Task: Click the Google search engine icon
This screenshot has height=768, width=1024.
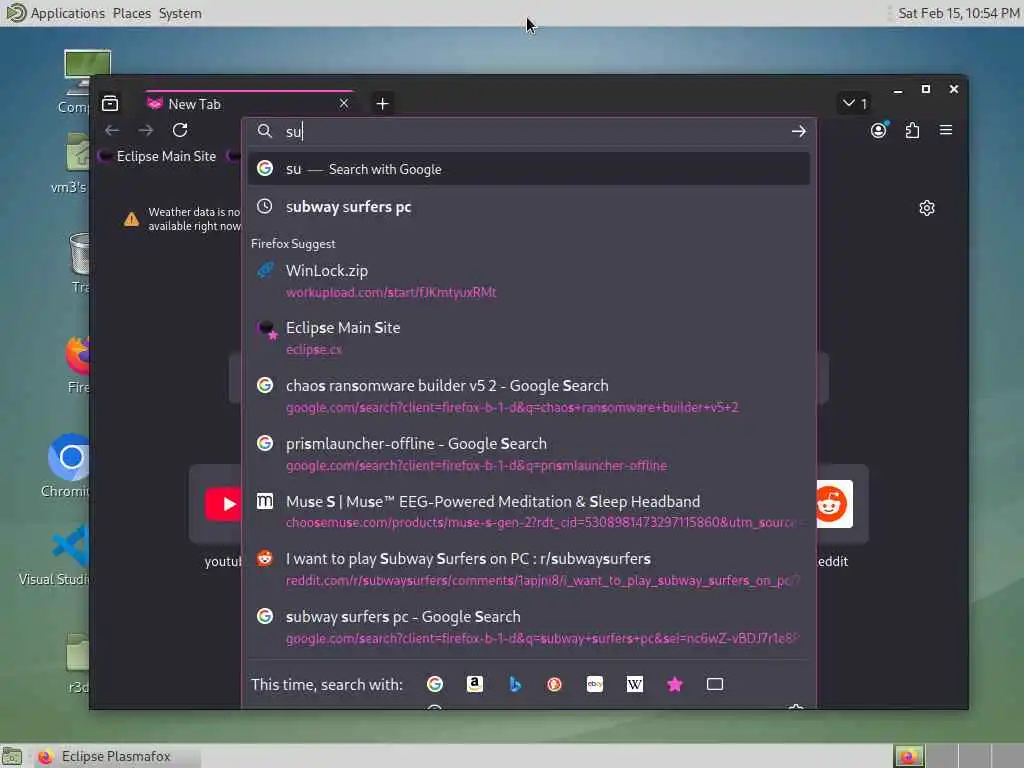Action: coord(434,684)
